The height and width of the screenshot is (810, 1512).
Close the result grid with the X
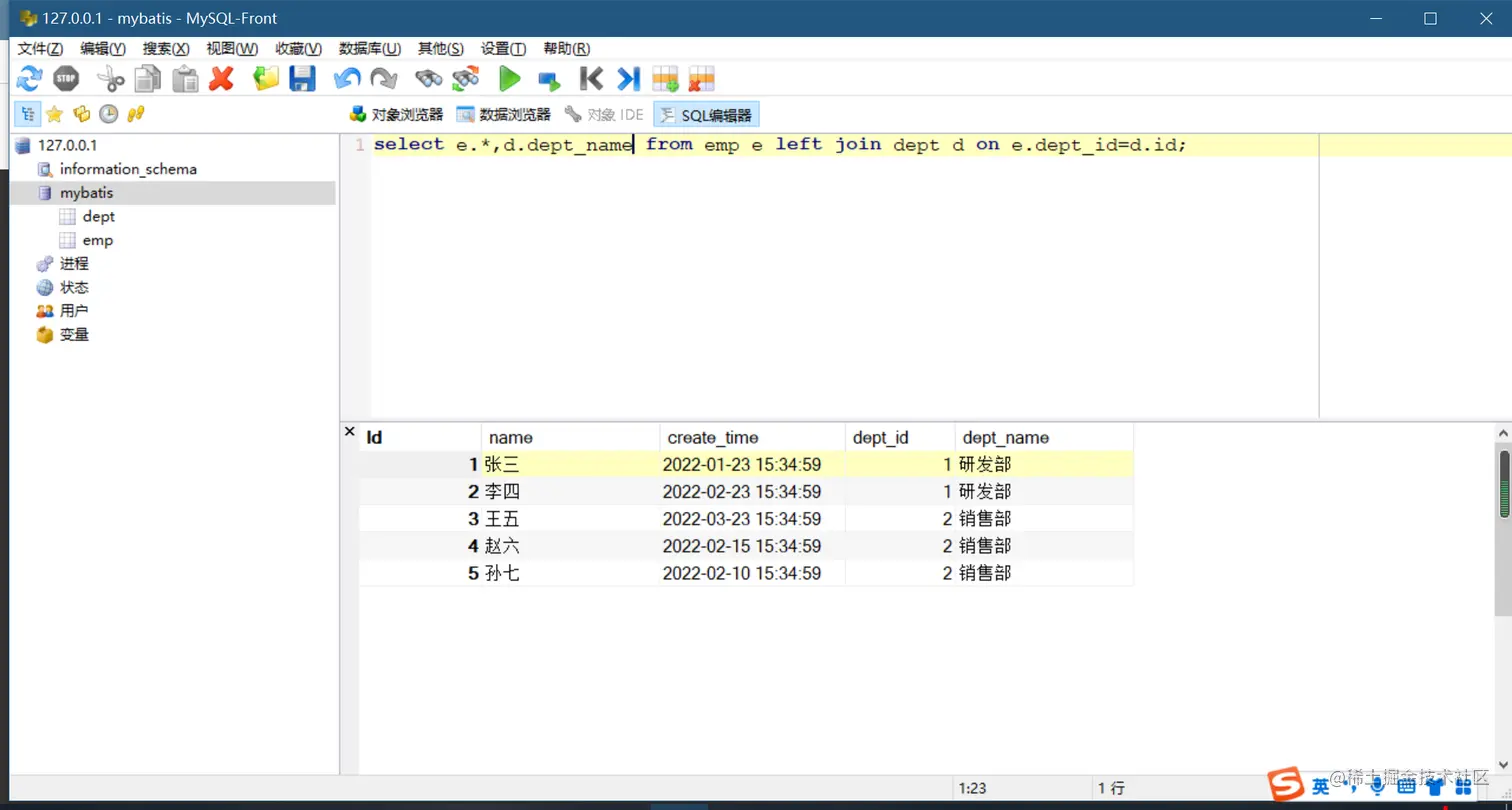[350, 432]
